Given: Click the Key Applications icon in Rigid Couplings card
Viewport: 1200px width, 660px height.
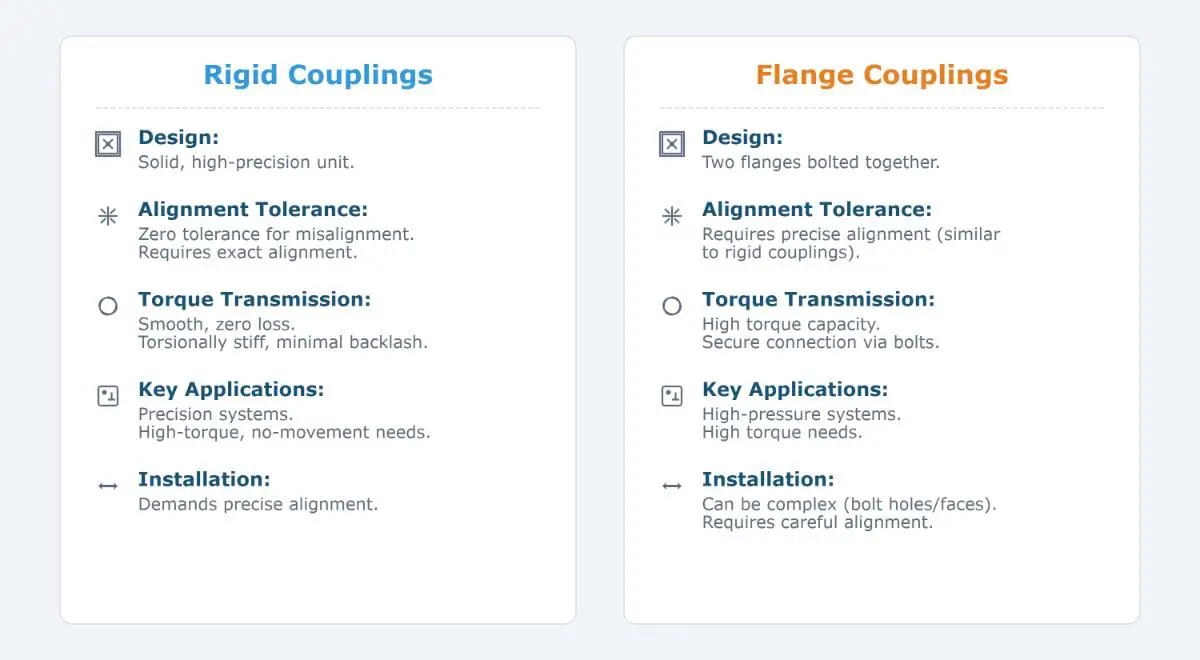Looking at the screenshot, I should [x=108, y=396].
